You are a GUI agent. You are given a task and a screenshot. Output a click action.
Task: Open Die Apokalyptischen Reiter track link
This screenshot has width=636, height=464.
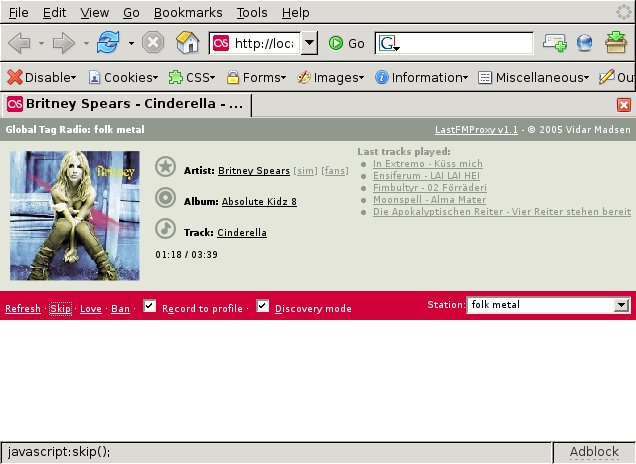tap(502, 212)
